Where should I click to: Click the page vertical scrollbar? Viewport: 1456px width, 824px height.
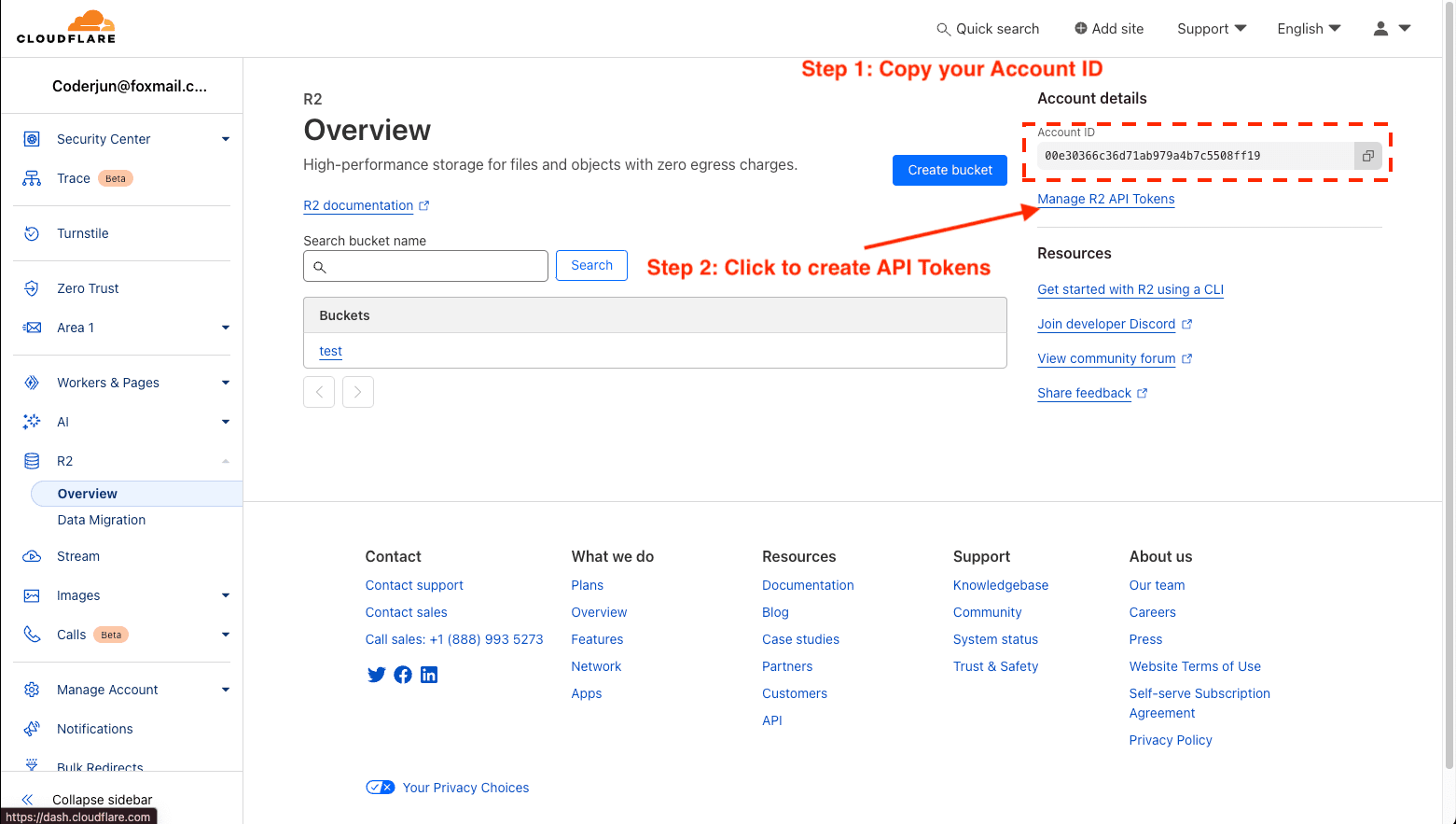click(1449, 384)
